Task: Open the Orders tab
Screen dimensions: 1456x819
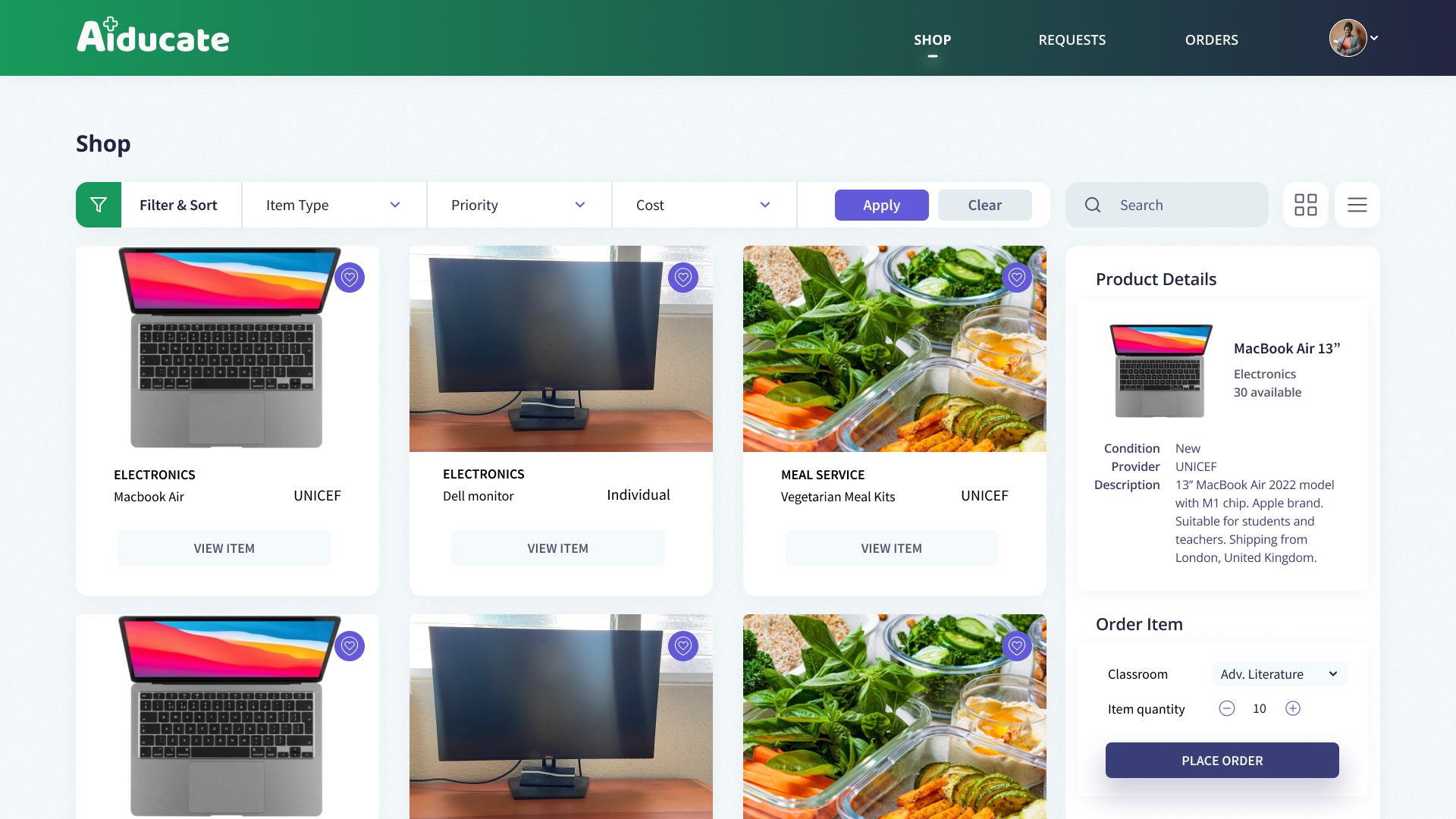Action: (x=1211, y=39)
